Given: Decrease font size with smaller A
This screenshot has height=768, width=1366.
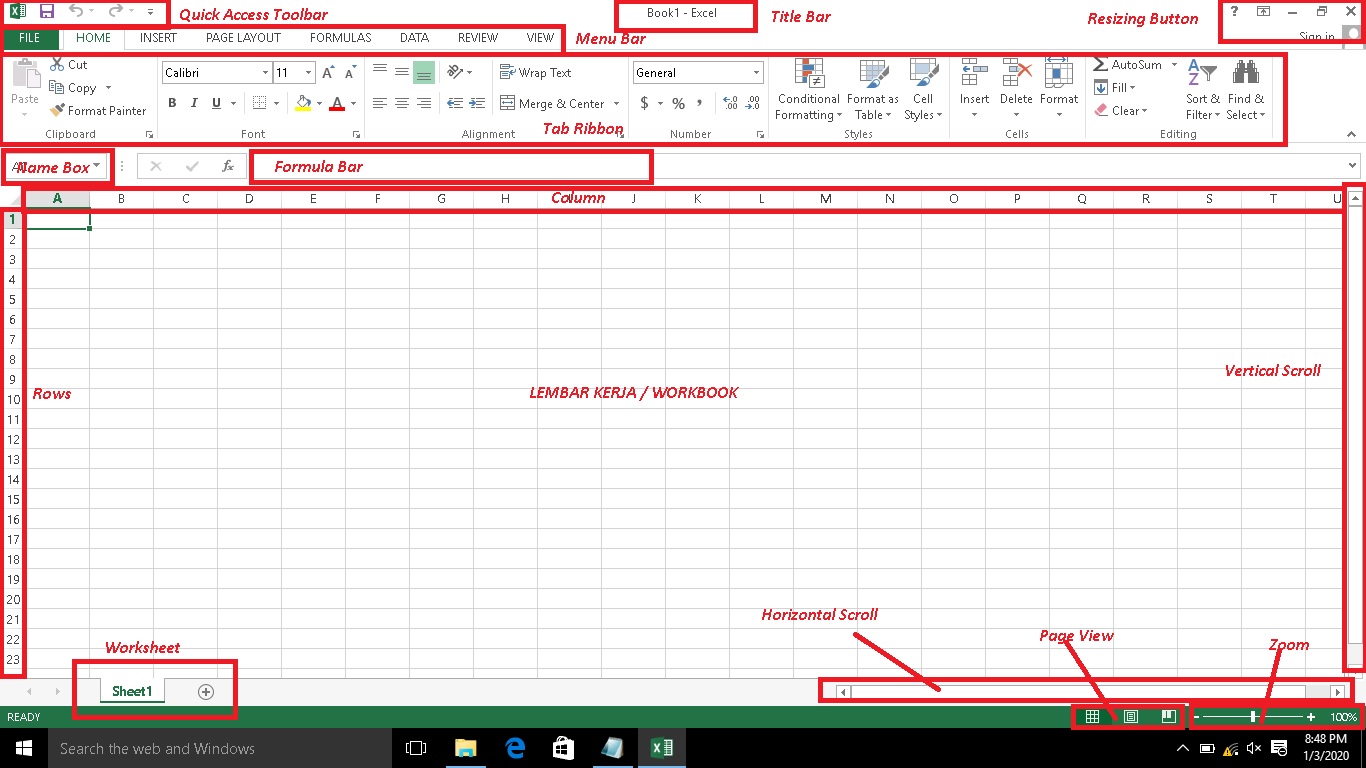Looking at the screenshot, I should pyautogui.click(x=350, y=73).
